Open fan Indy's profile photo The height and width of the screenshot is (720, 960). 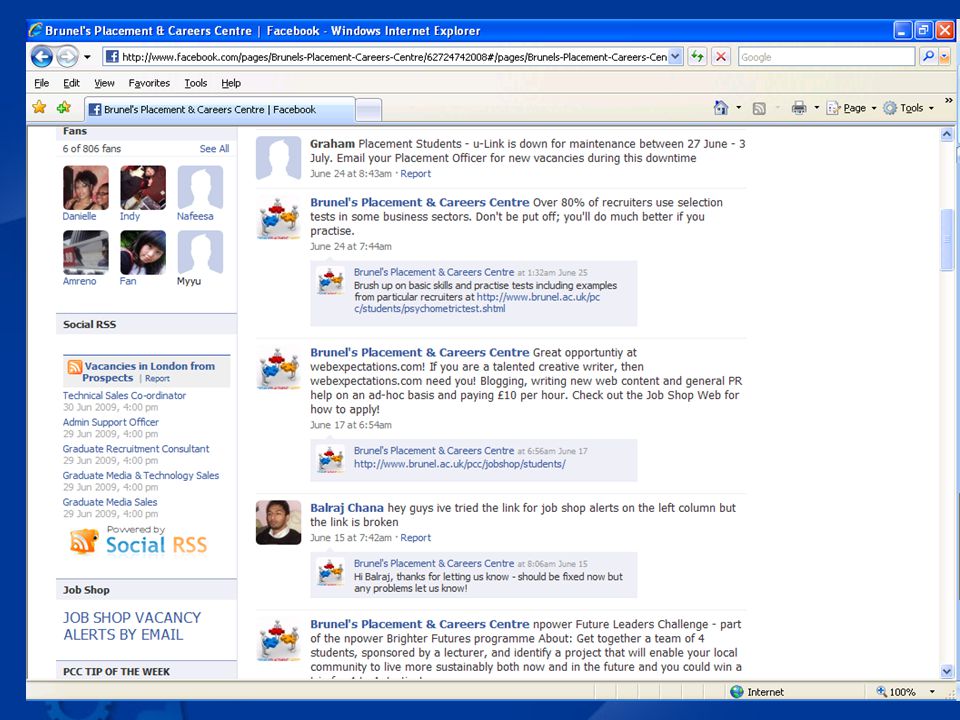[143, 187]
